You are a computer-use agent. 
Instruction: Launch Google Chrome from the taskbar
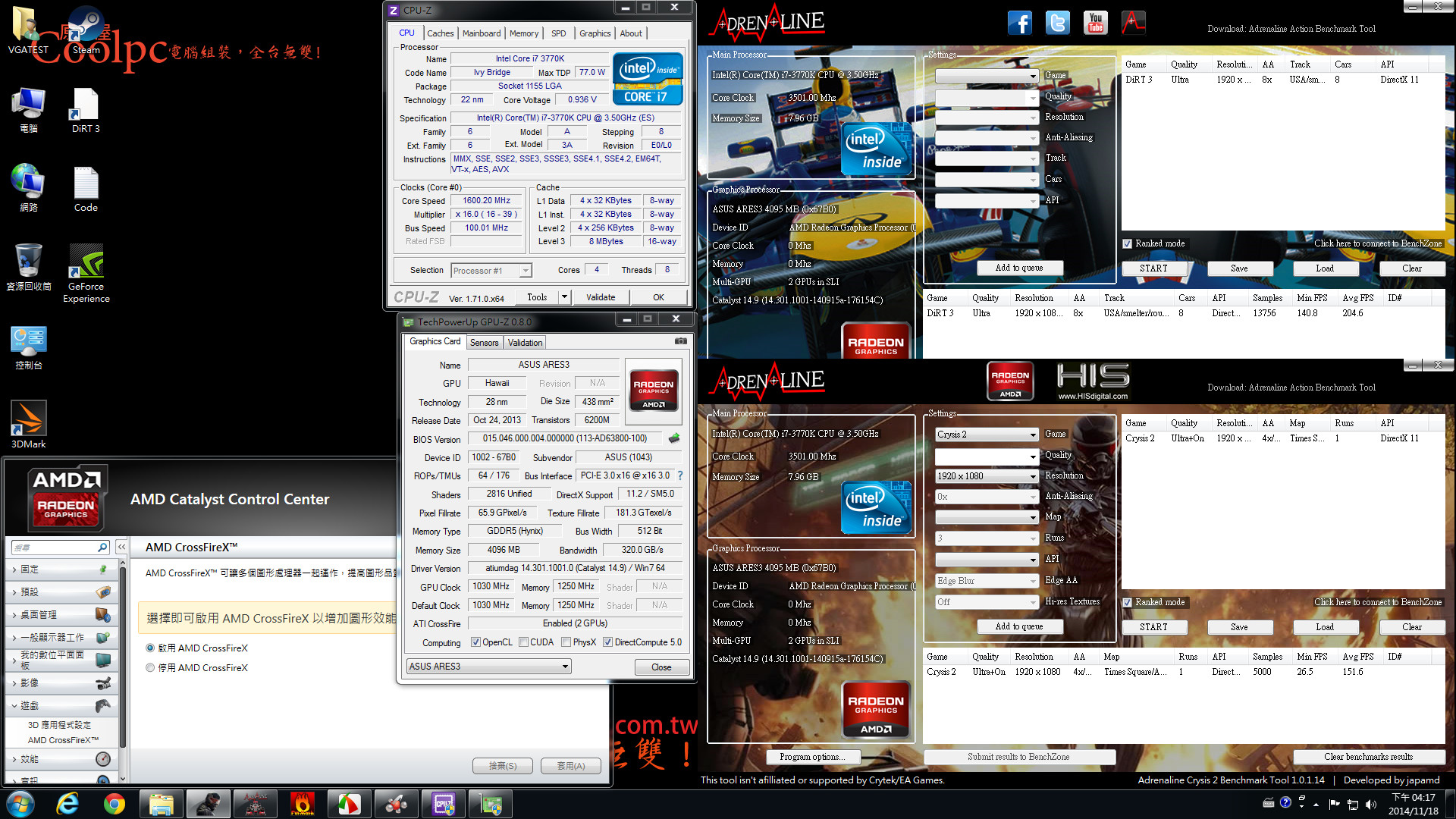[115, 804]
